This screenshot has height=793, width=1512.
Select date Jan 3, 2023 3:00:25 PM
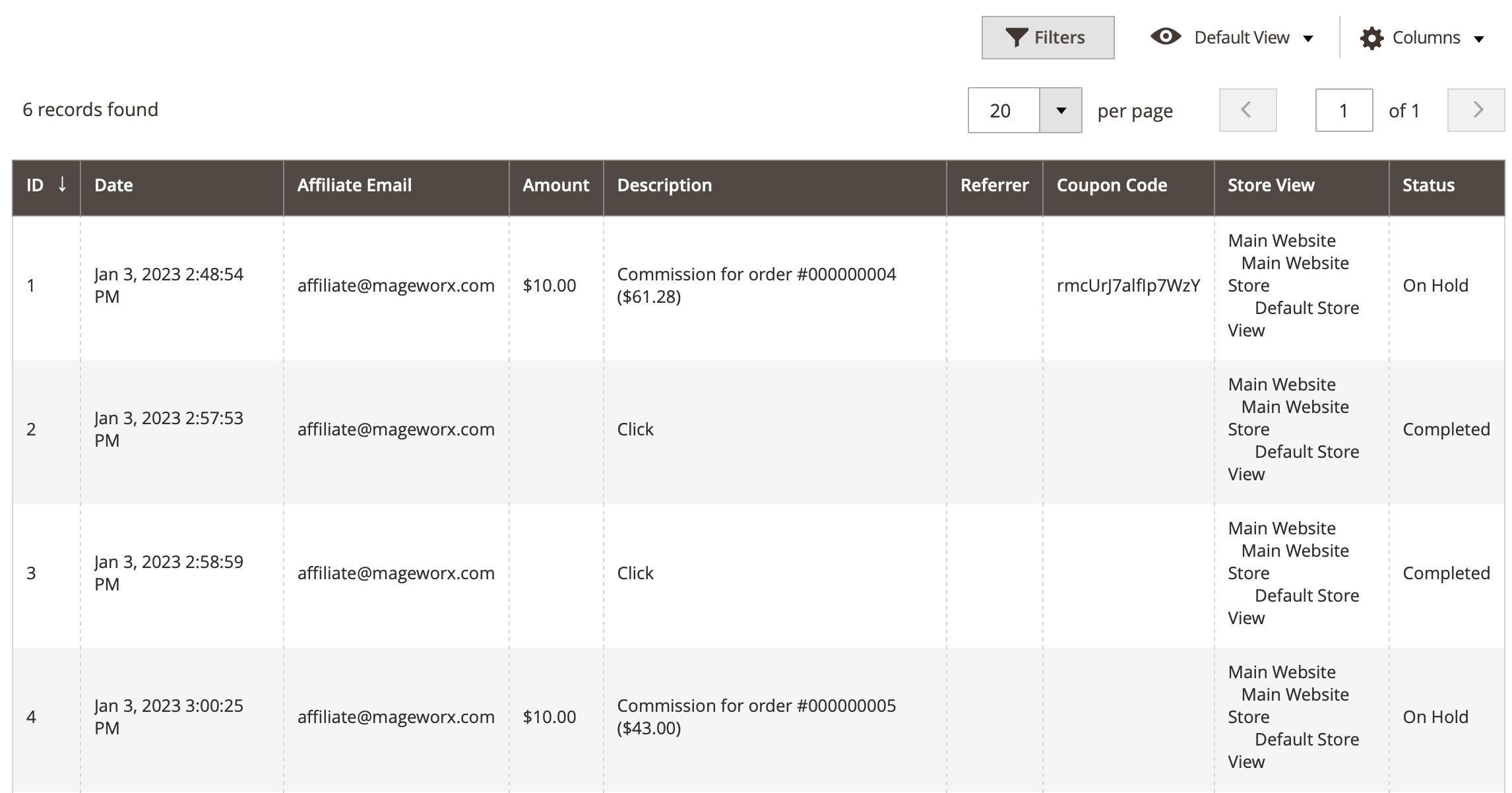click(x=169, y=717)
